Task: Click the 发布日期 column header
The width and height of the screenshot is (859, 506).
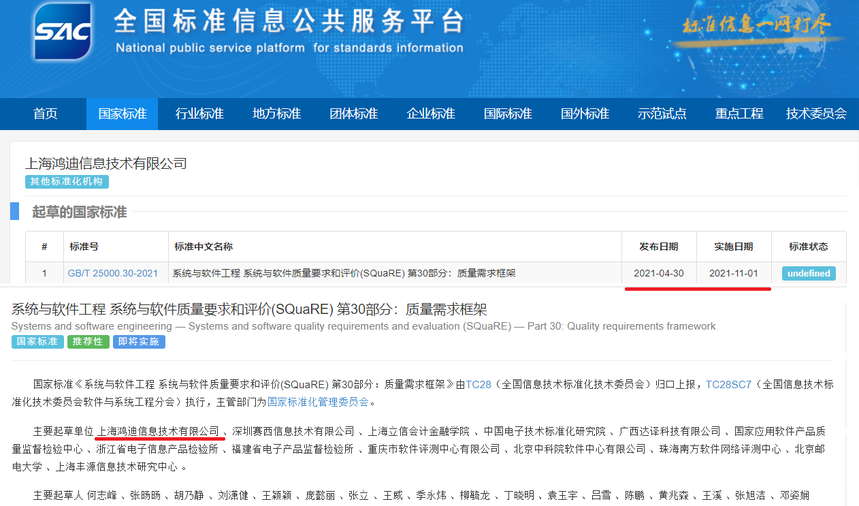Action: point(658,247)
